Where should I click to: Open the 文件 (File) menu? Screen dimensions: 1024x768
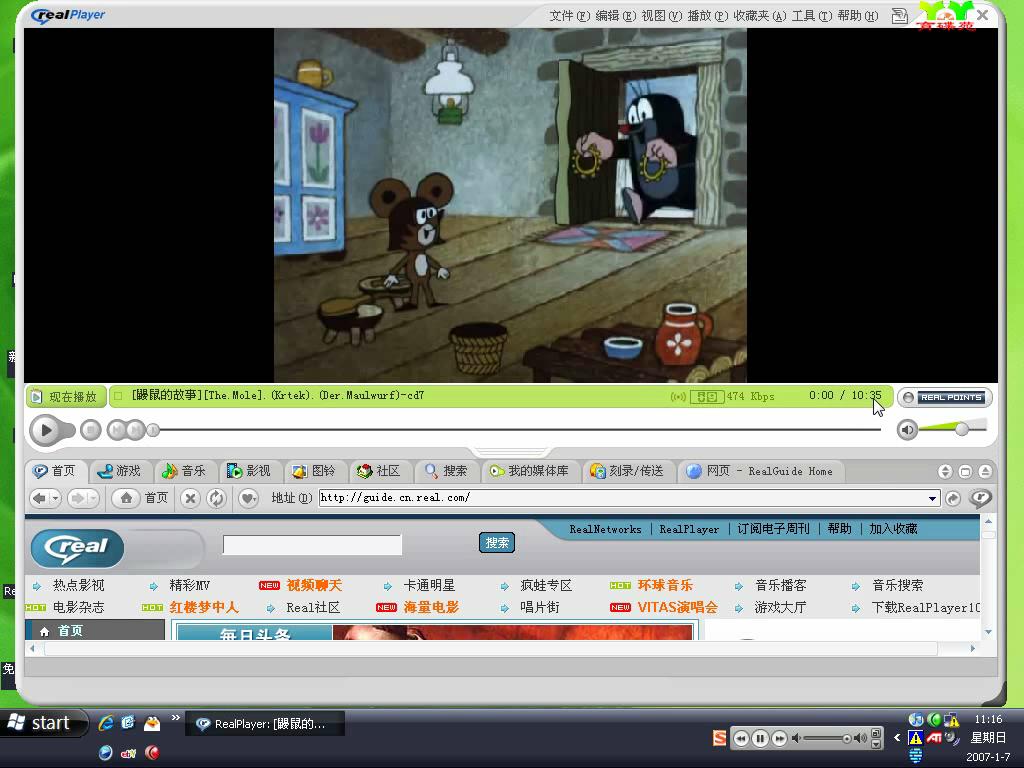point(569,16)
